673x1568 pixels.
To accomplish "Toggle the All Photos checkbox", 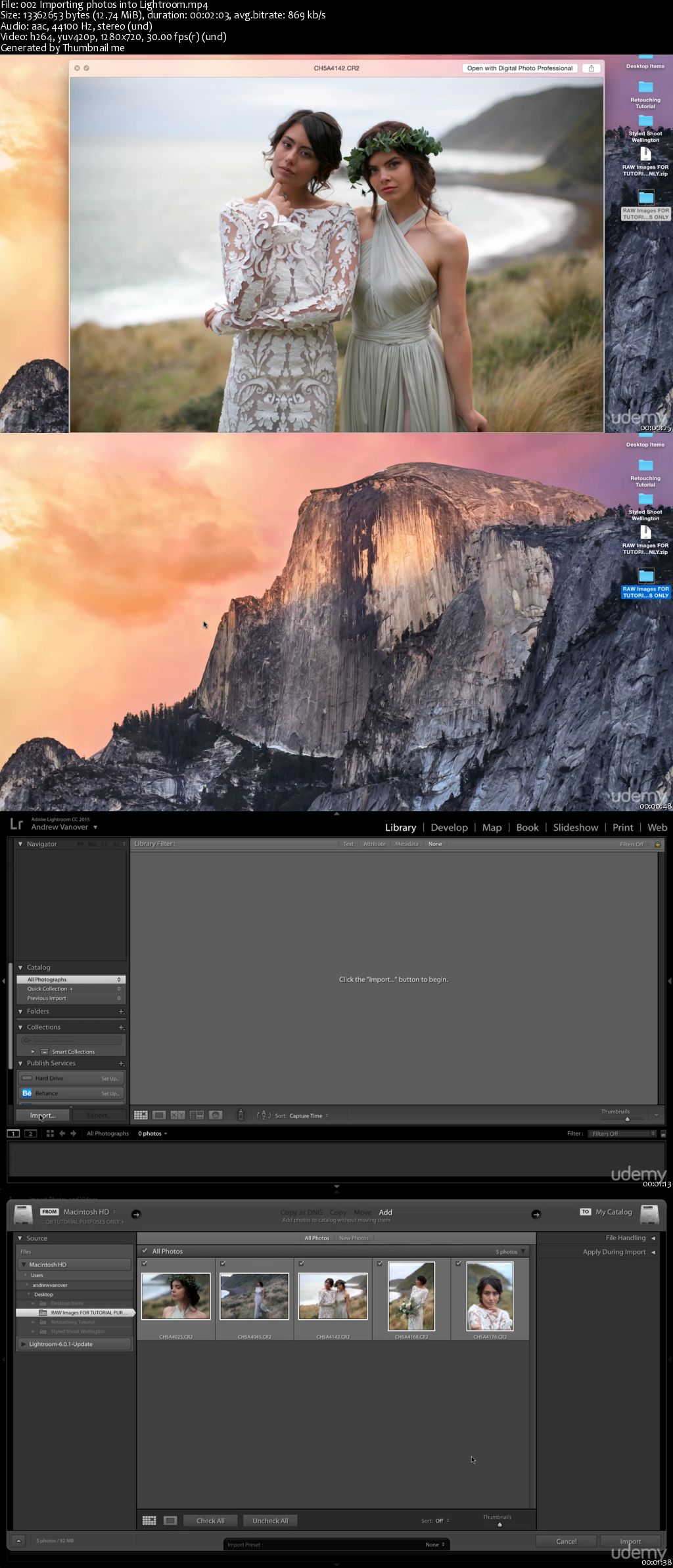I will (145, 1251).
